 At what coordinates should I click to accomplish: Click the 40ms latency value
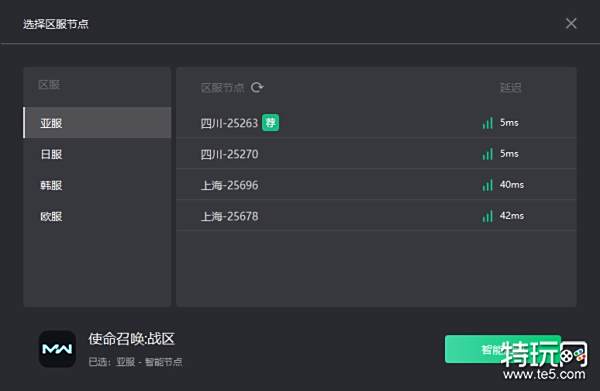pos(512,185)
